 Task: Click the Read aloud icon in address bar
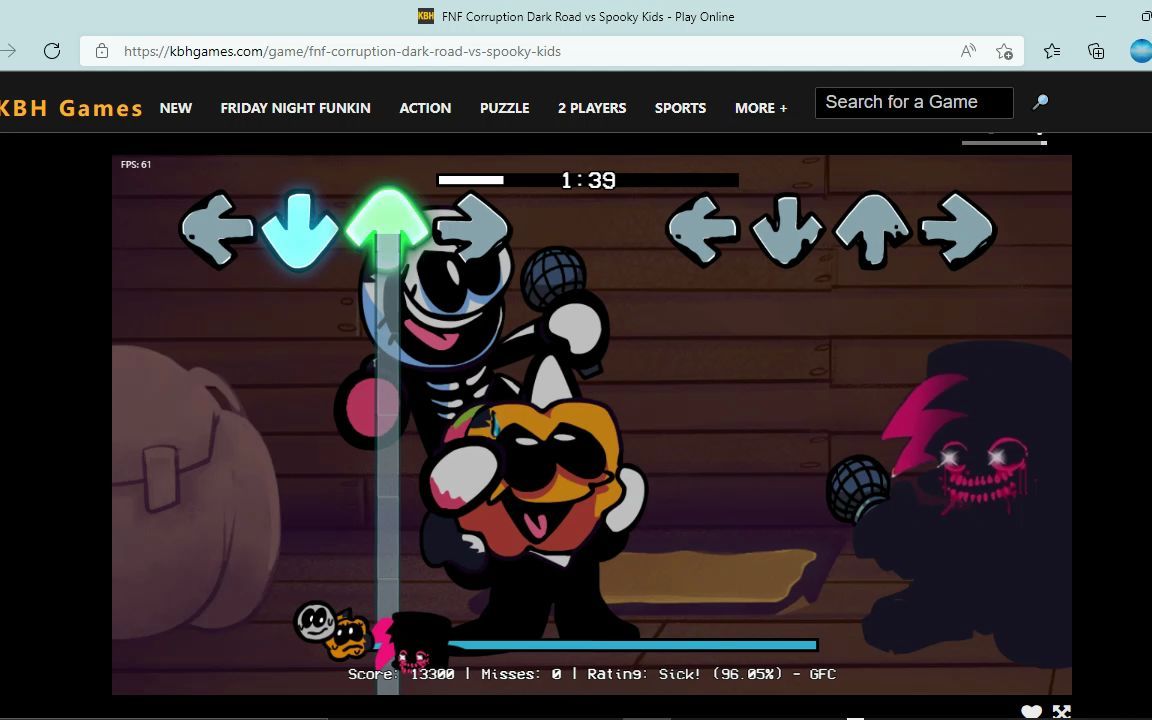[x=968, y=51]
